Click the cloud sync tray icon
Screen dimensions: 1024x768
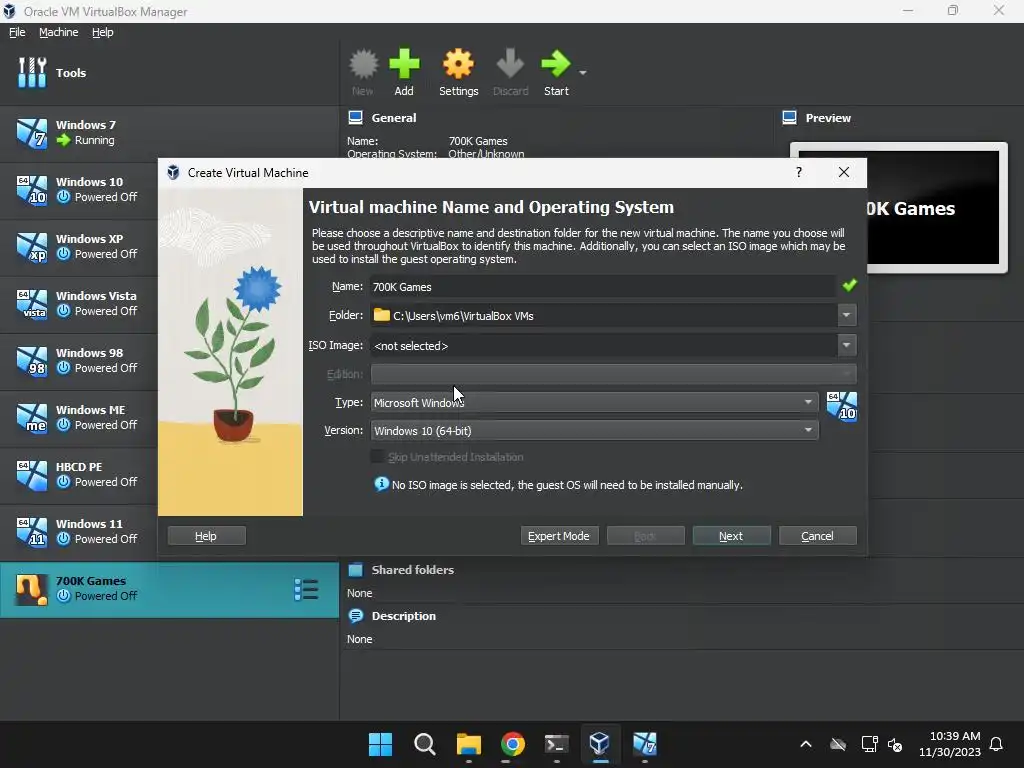(x=838, y=744)
